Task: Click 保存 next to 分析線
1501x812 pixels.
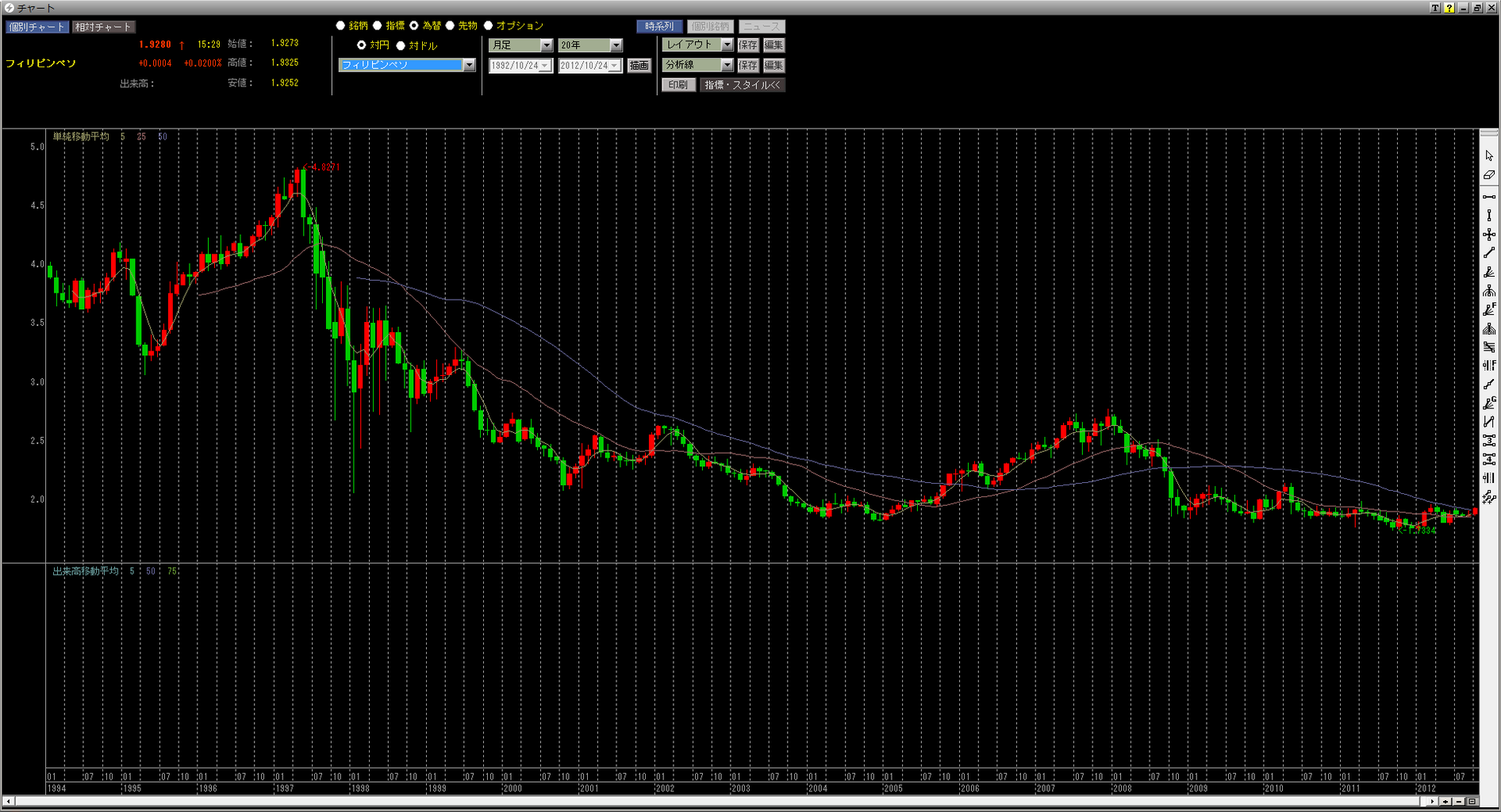Action: (748, 65)
